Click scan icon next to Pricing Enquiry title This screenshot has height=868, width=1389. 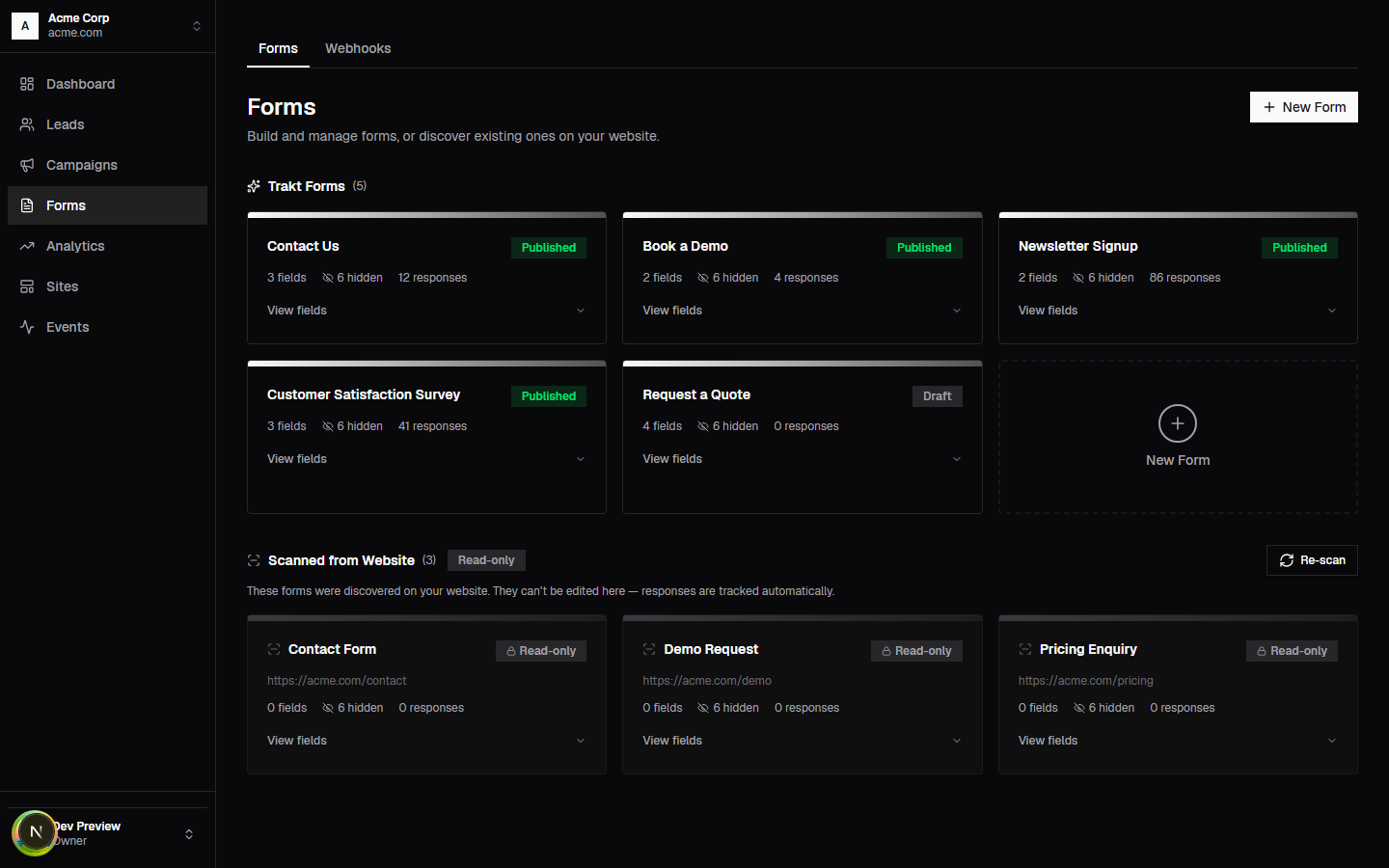(x=1025, y=649)
